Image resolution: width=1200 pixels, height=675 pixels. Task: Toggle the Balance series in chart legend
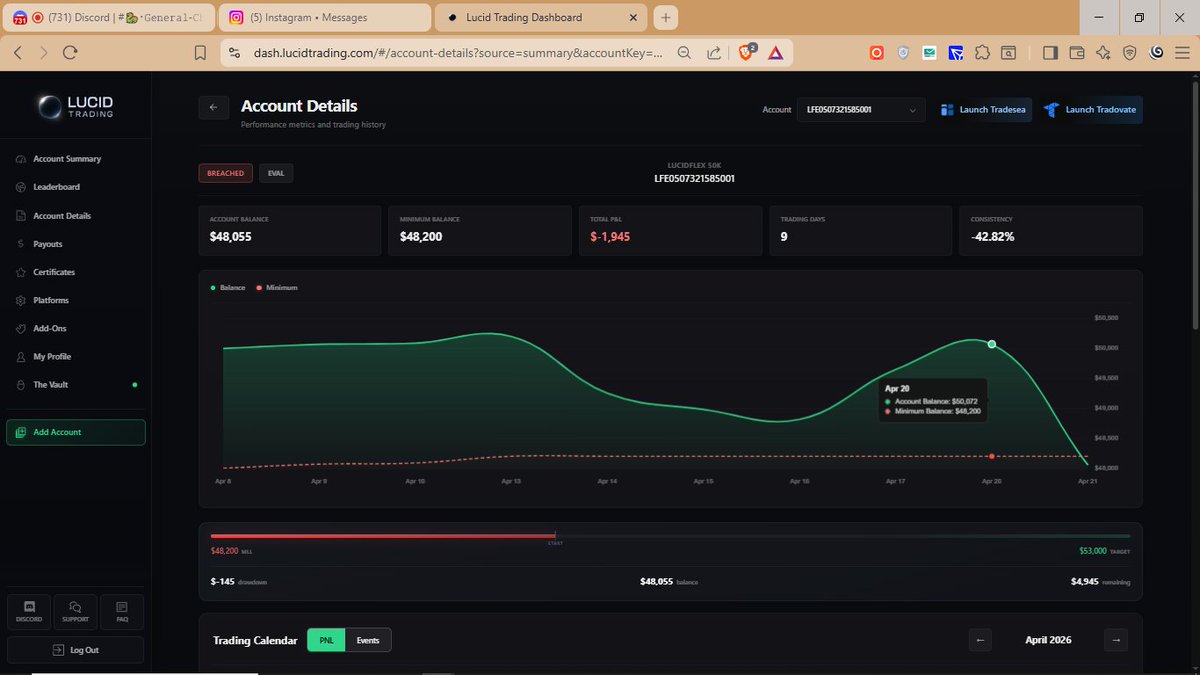(x=228, y=287)
